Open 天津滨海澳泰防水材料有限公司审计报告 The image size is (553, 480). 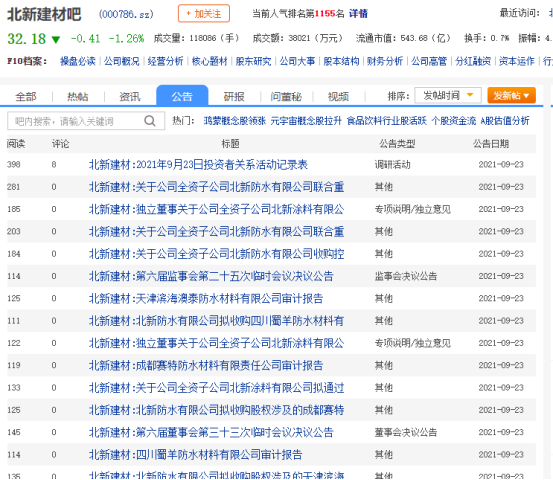coord(206,299)
